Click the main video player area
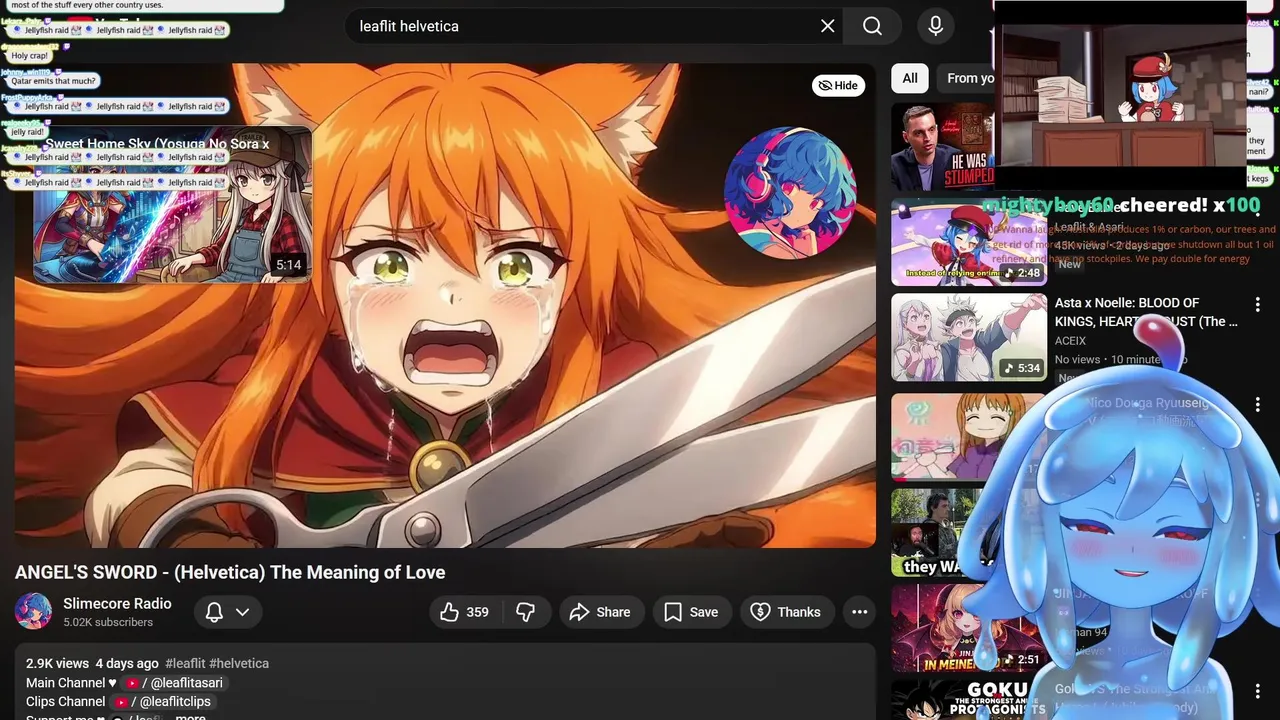 445,305
